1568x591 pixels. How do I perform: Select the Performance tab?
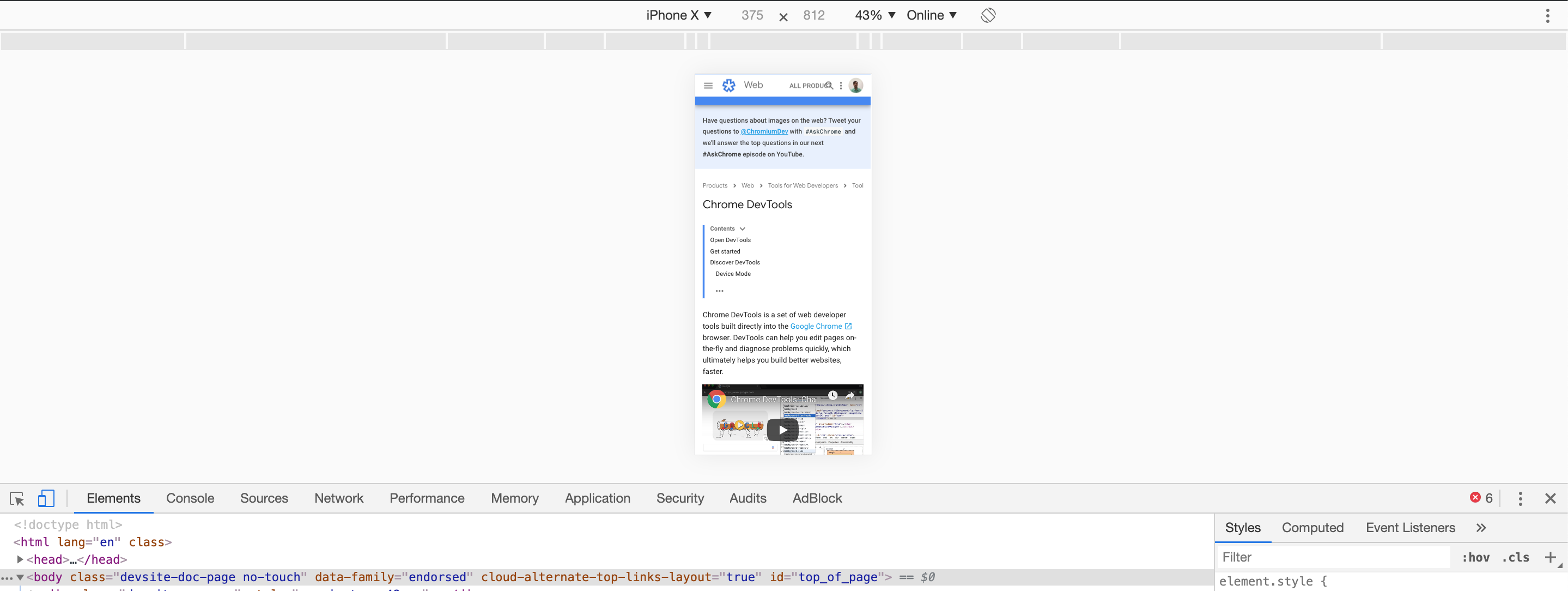tap(427, 498)
